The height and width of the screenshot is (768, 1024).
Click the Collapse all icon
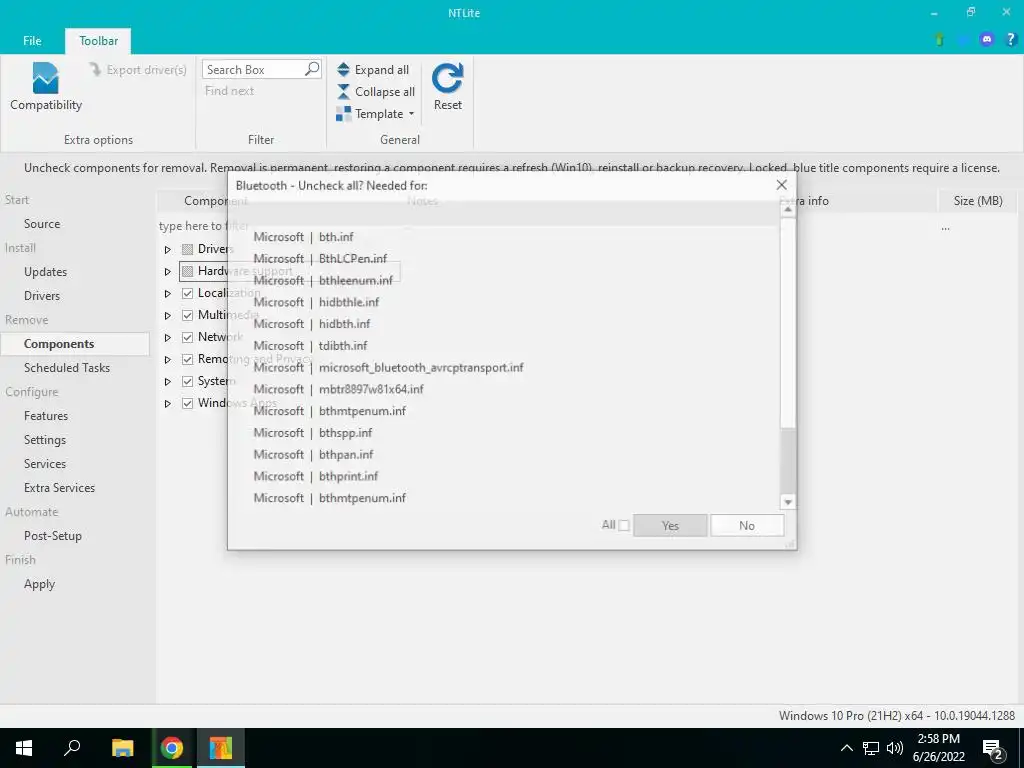coord(344,91)
